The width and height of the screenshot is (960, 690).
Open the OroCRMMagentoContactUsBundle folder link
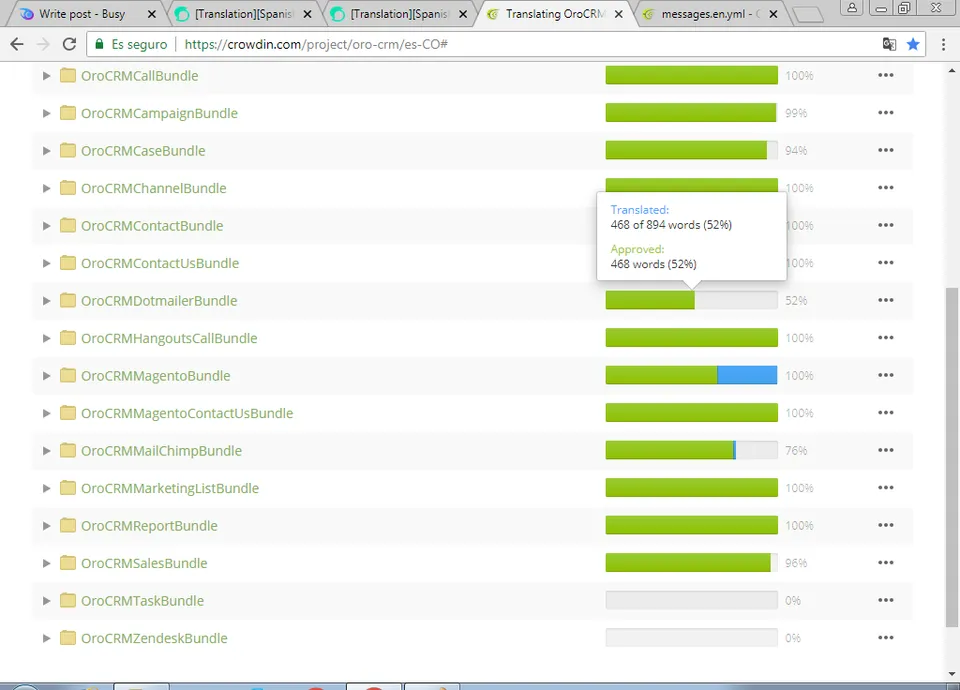point(187,413)
